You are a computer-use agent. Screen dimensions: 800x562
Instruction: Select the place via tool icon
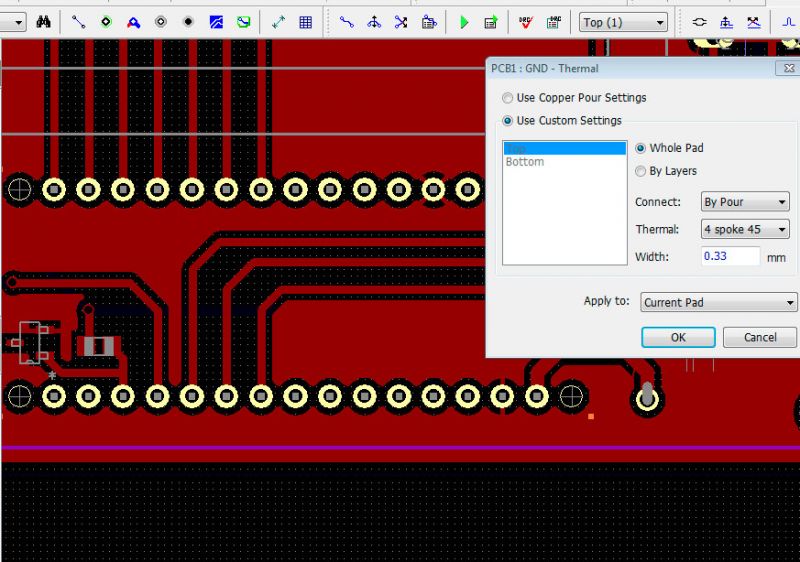pyautogui.click(x=160, y=22)
